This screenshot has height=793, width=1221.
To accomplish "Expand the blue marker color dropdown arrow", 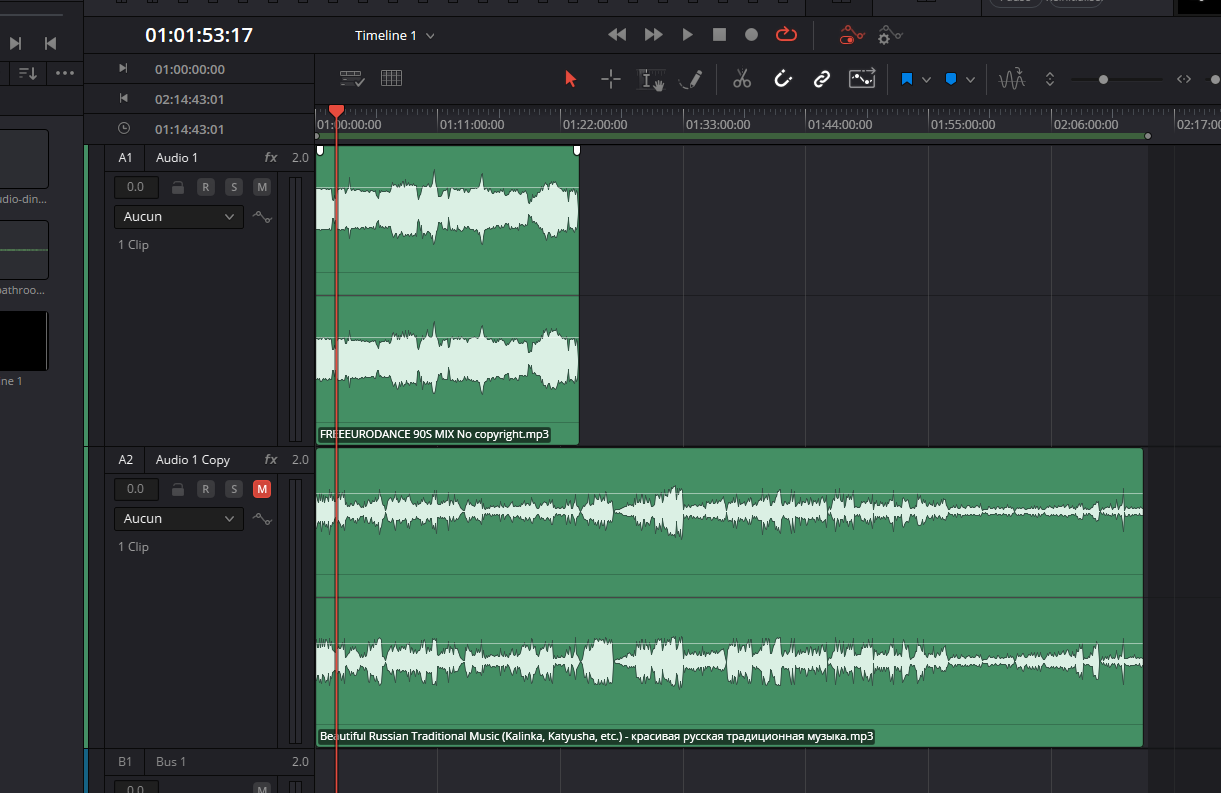I will [x=970, y=80].
